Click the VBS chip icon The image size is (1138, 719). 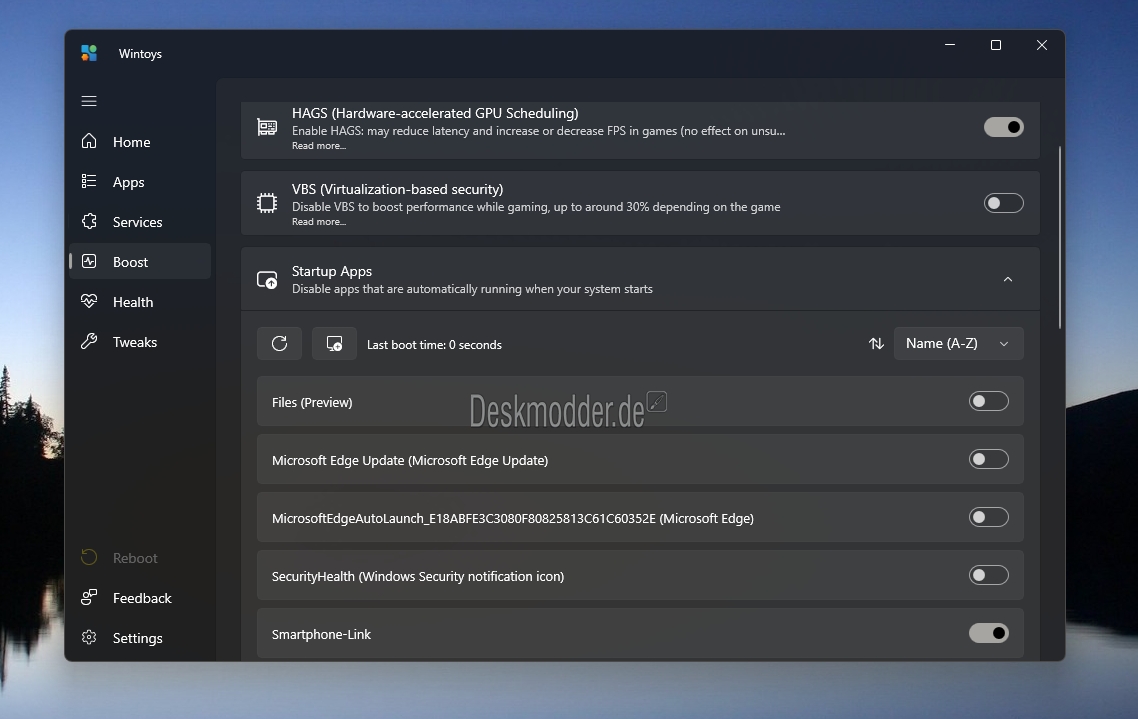[x=267, y=203]
